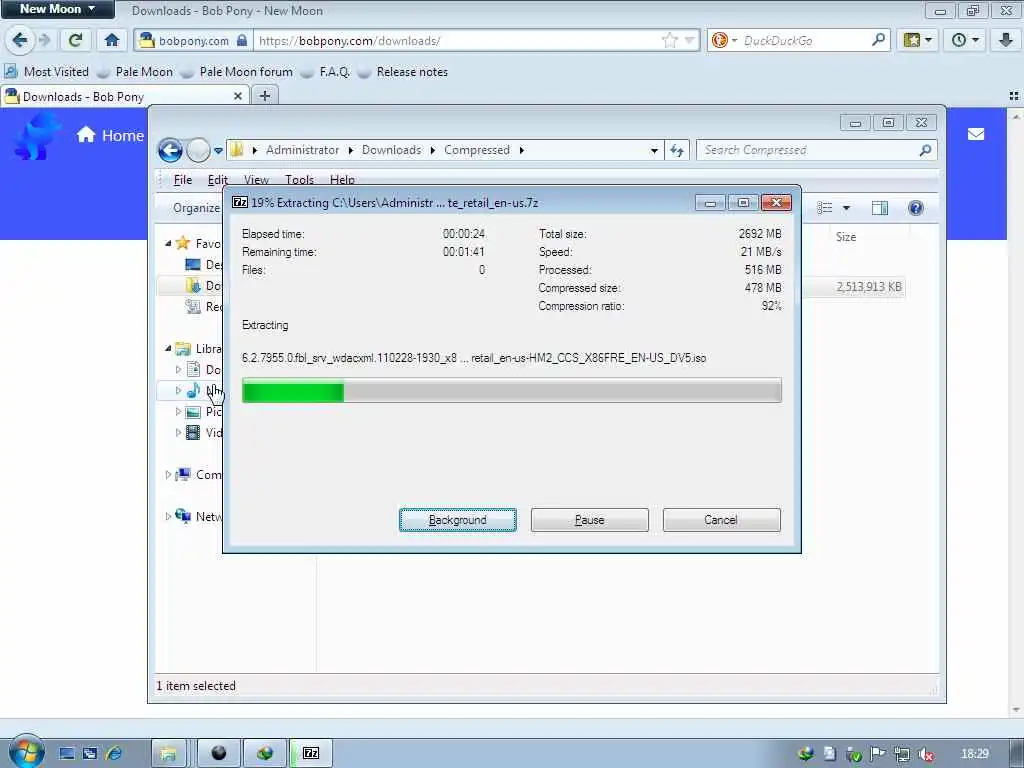The image size is (1024, 768).
Task: Open the New Moon application menu
Action: (57, 9)
